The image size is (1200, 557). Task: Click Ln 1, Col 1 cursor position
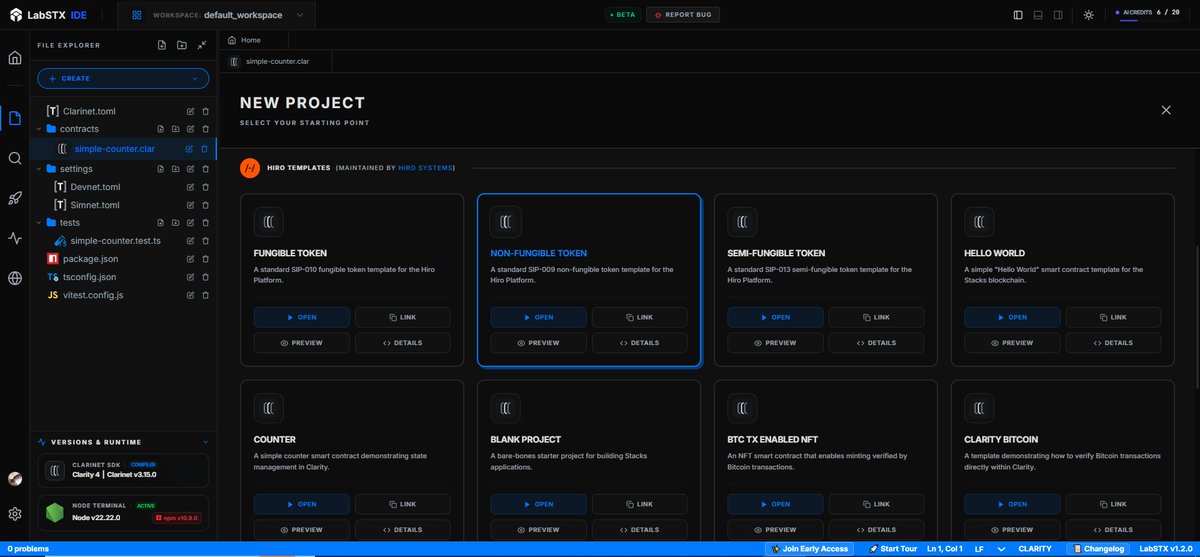tap(946, 549)
